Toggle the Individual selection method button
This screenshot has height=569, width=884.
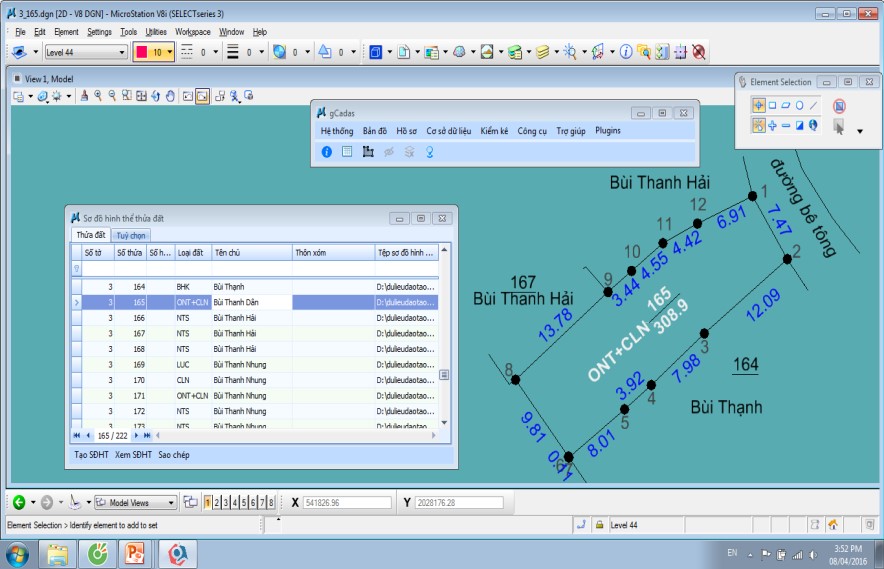(758, 105)
